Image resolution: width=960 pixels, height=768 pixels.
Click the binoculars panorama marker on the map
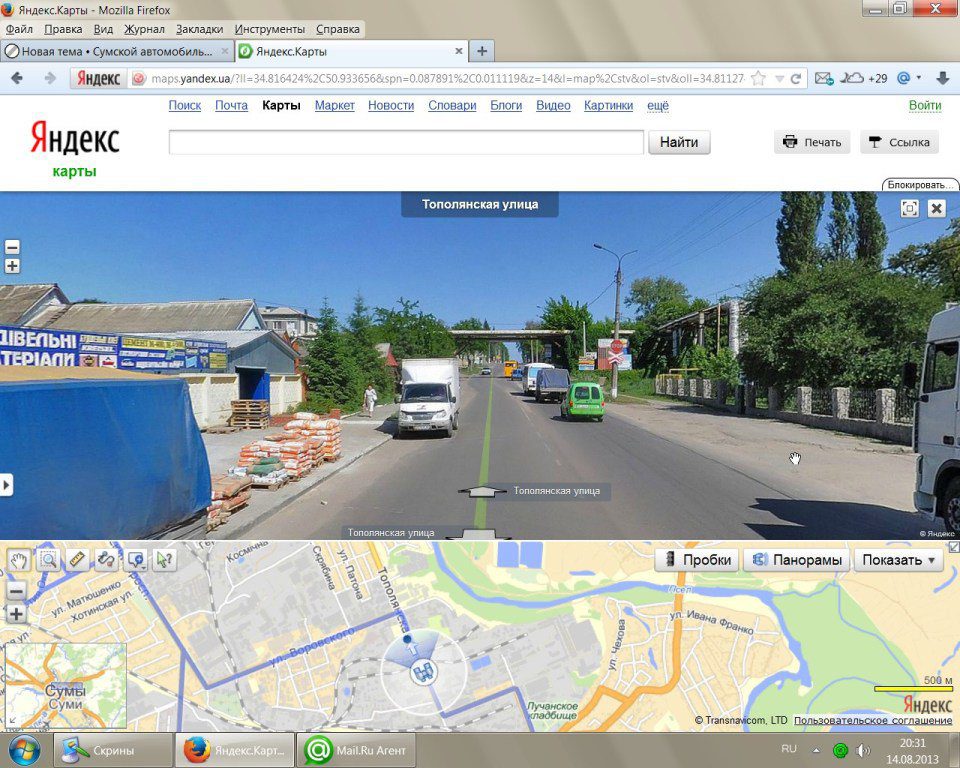pyautogui.click(x=423, y=672)
